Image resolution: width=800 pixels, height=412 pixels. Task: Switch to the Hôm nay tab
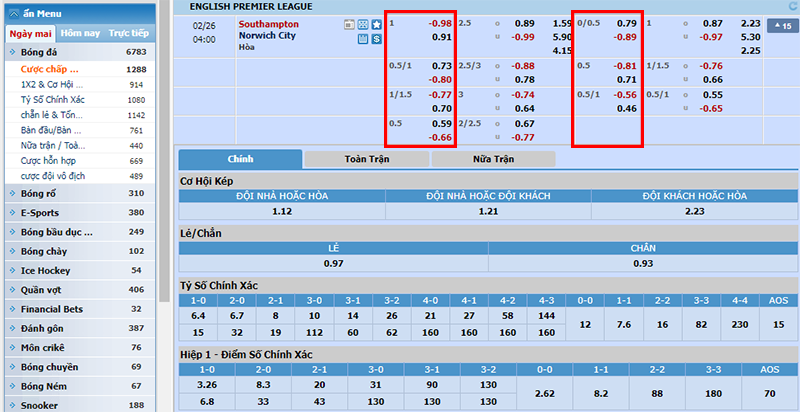(x=80, y=33)
